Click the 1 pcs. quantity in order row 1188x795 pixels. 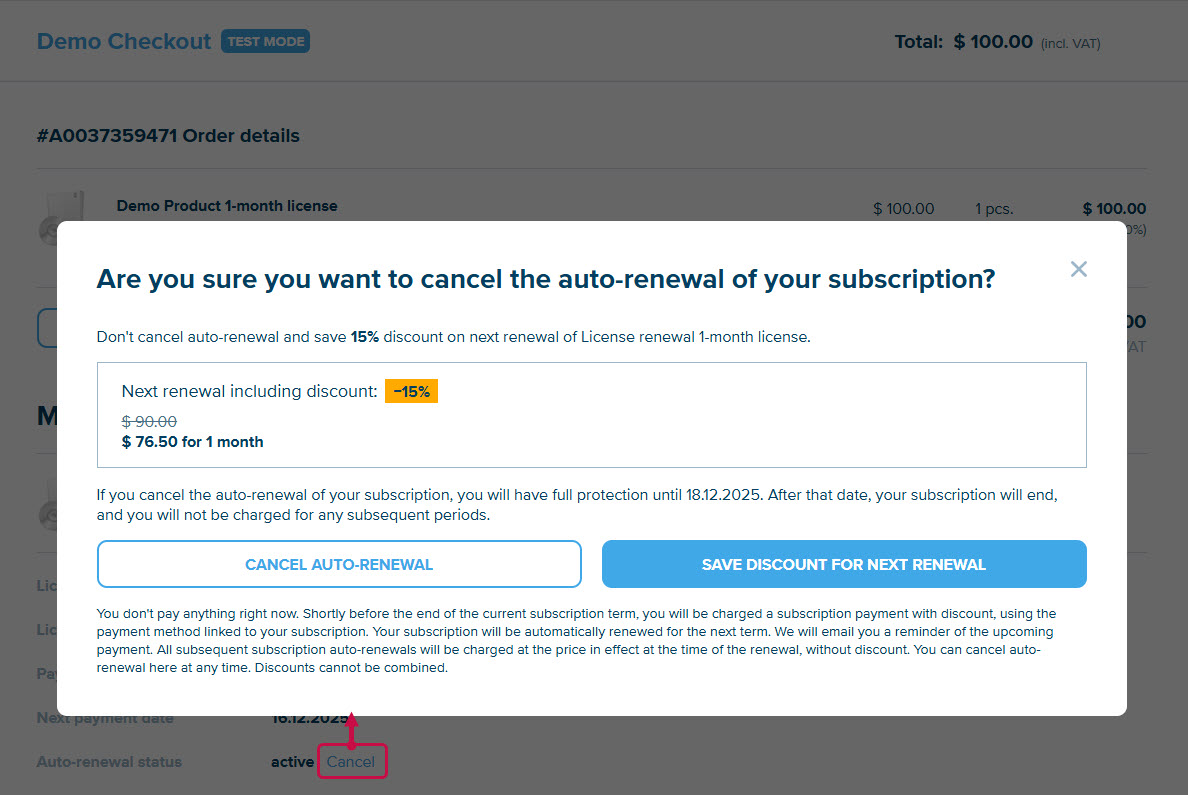994,209
